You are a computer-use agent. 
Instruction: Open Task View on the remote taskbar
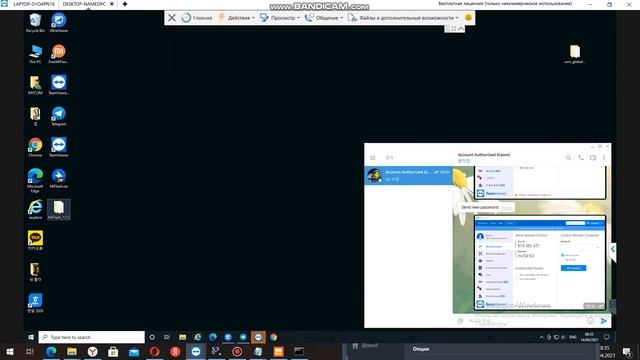167,337
